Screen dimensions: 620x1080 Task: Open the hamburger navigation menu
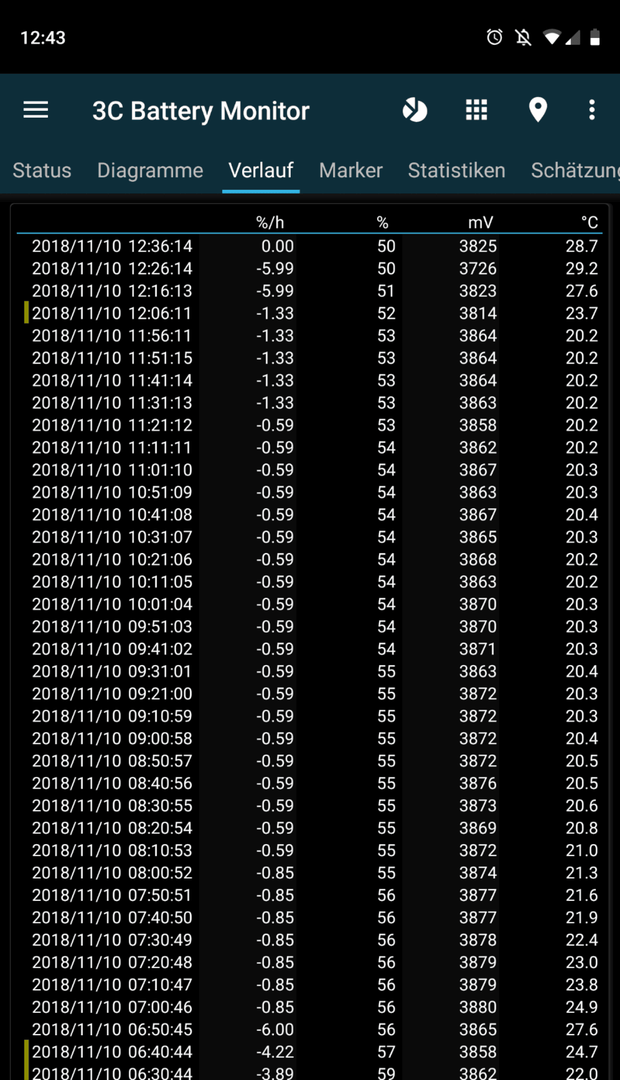tap(36, 110)
